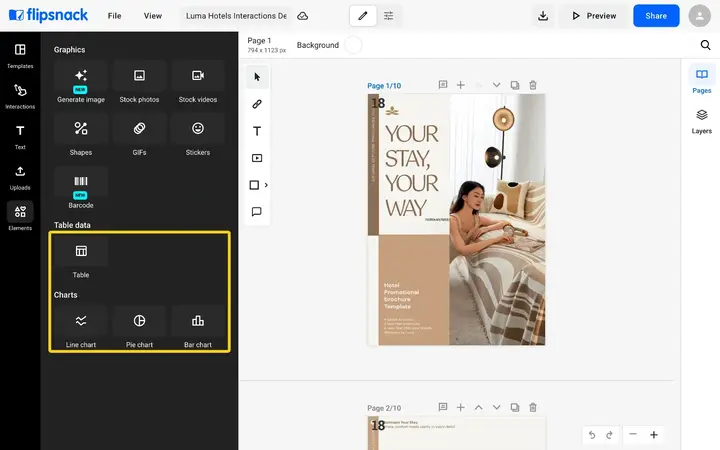
Task: Click the blue Share button
Action: (x=656, y=16)
